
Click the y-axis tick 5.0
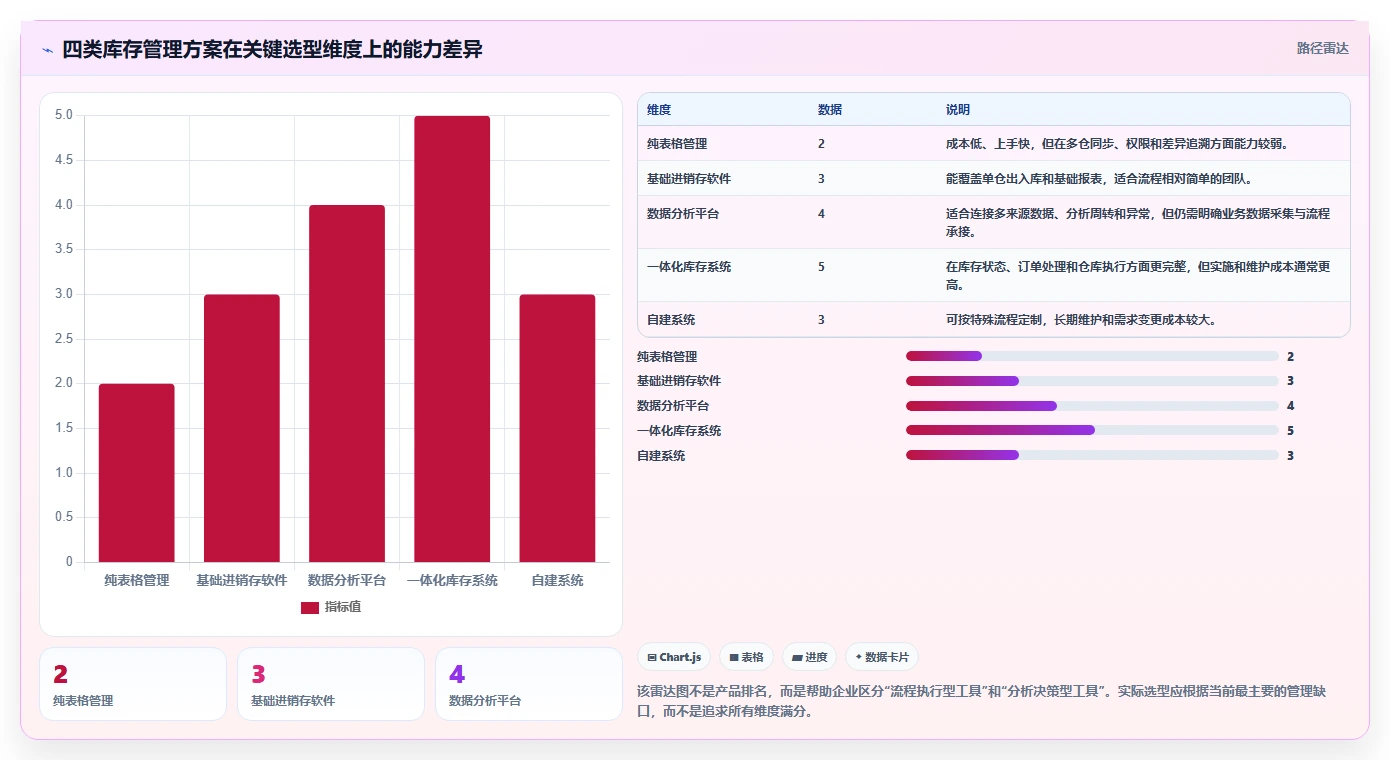[x=63, y=115]
